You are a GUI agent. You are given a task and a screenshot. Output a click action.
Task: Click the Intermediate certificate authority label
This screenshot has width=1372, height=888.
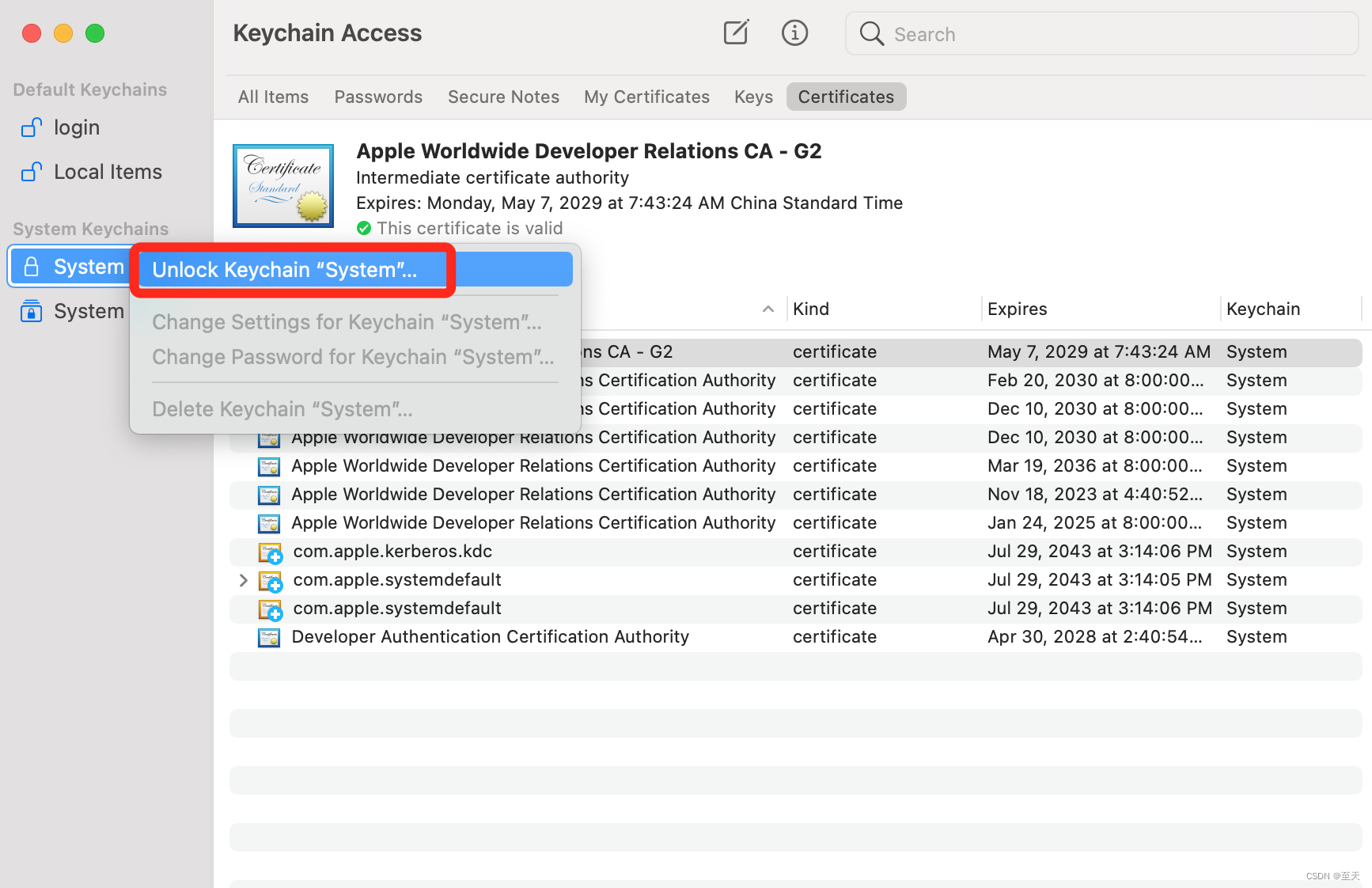492,177
